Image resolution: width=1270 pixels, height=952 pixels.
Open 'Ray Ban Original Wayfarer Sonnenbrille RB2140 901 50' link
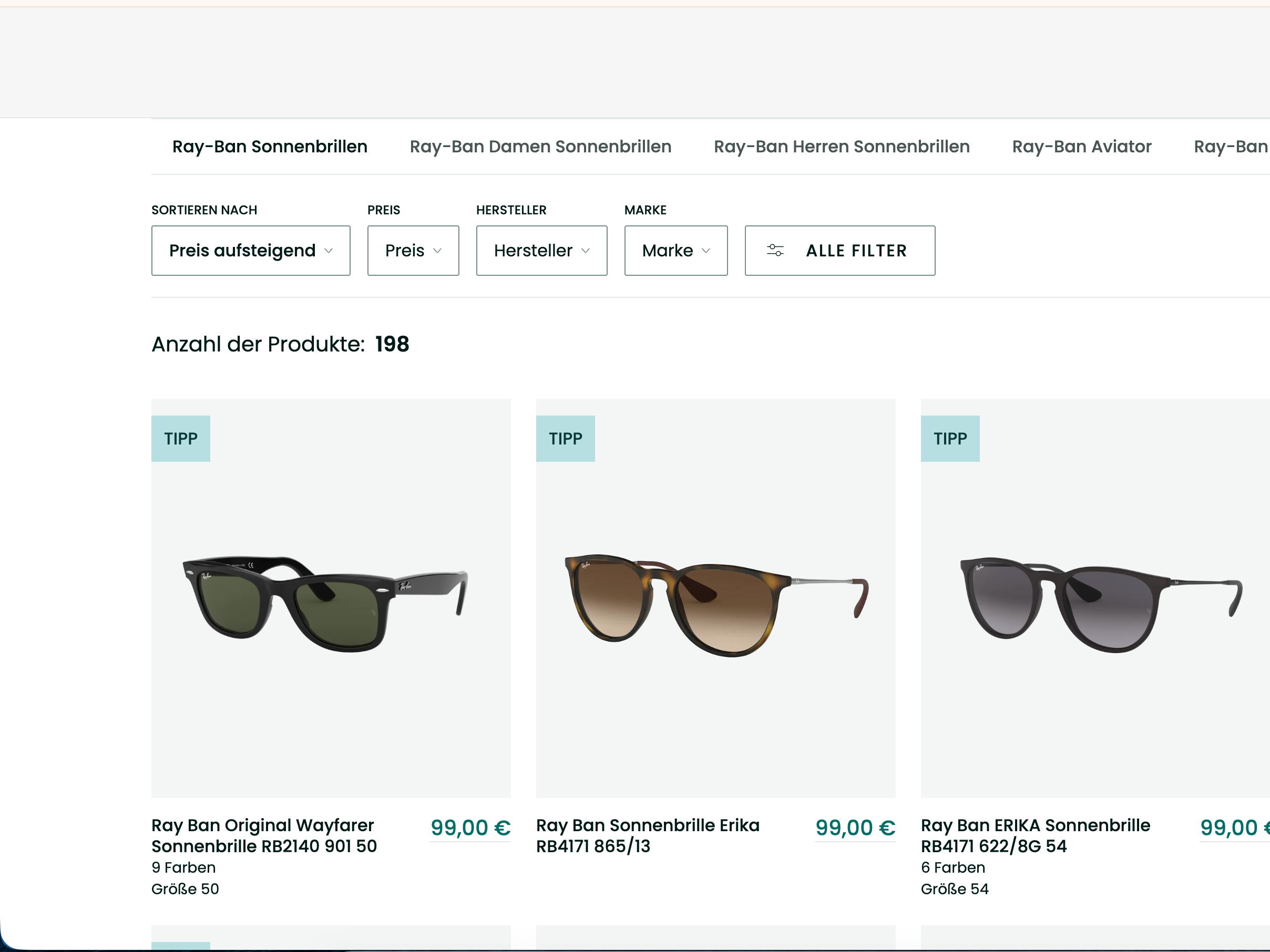pyautogui.click(x=264, y=835)
